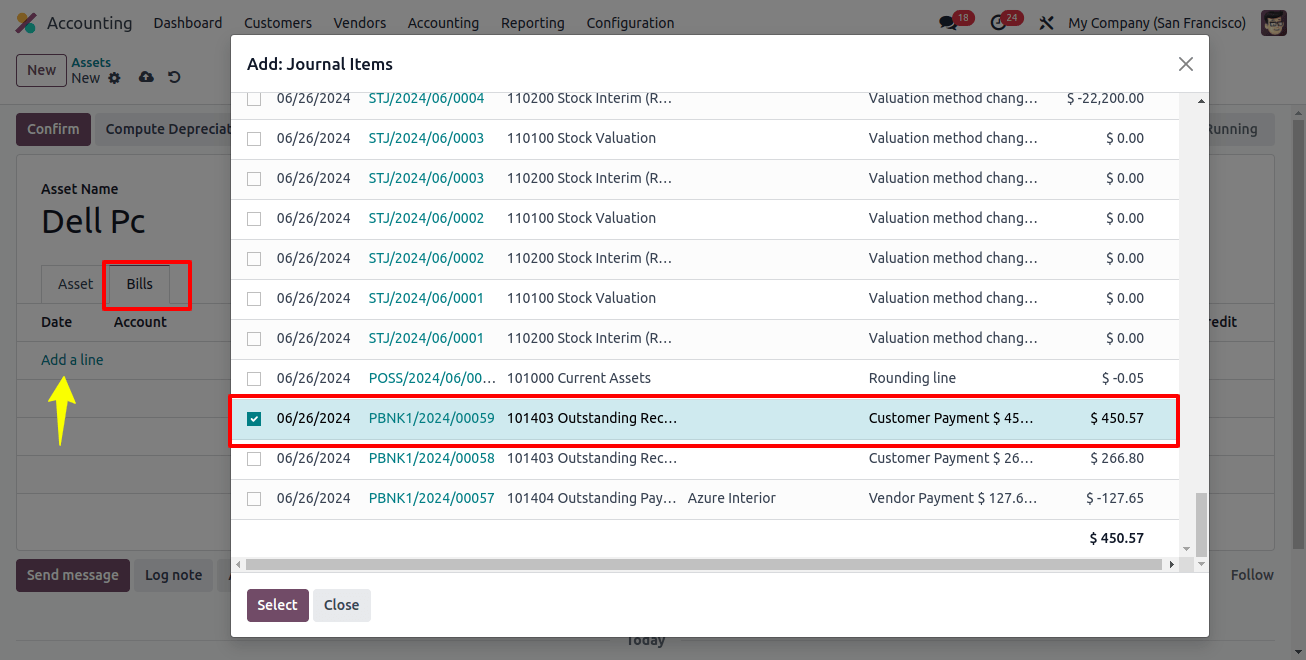Viewport: 1306px width, 660px height.
Task: Click the Azure Interior partner cell
Action: pos(732,498)
